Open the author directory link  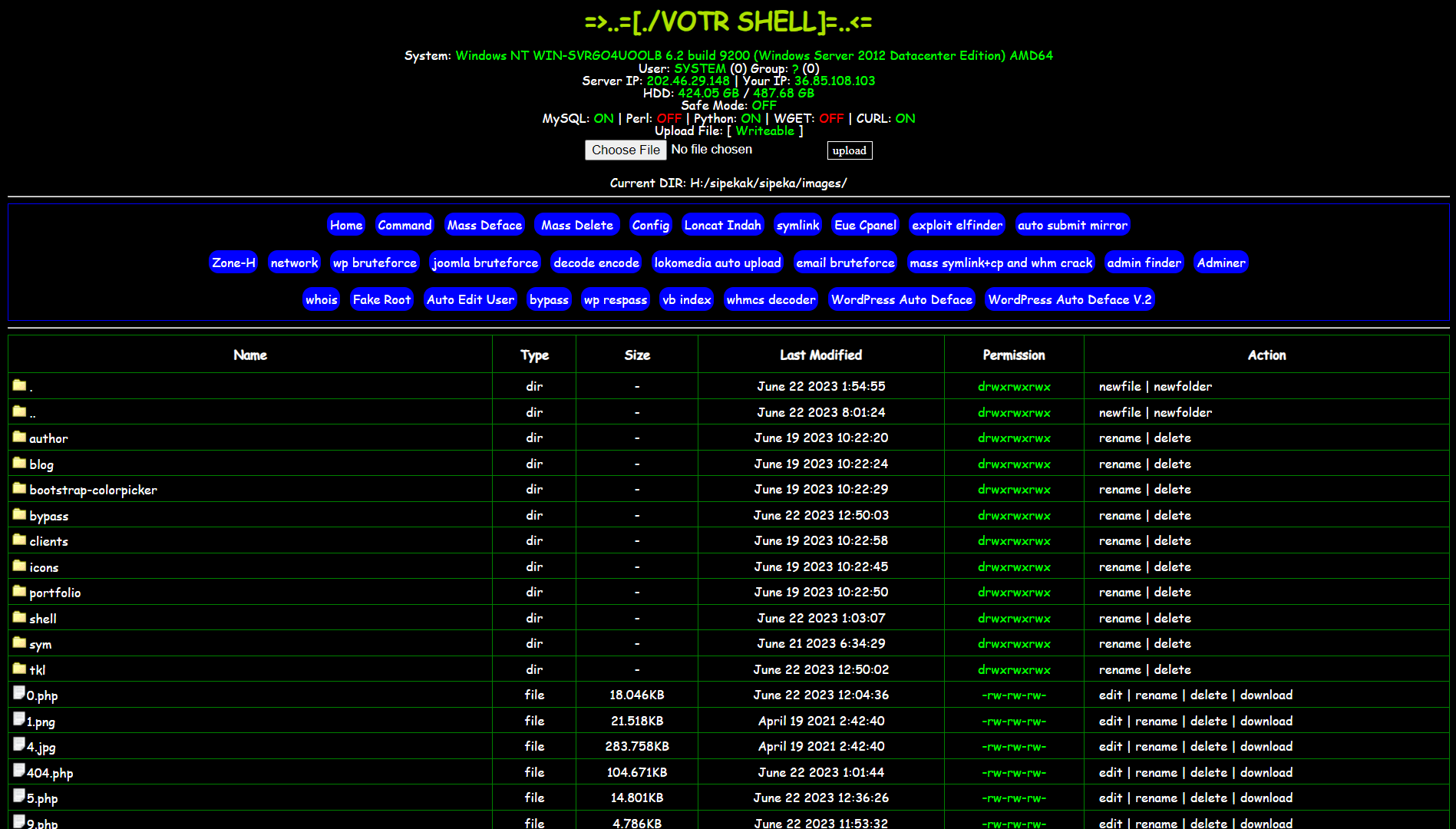pyautogui.click(x=48, y=438)
